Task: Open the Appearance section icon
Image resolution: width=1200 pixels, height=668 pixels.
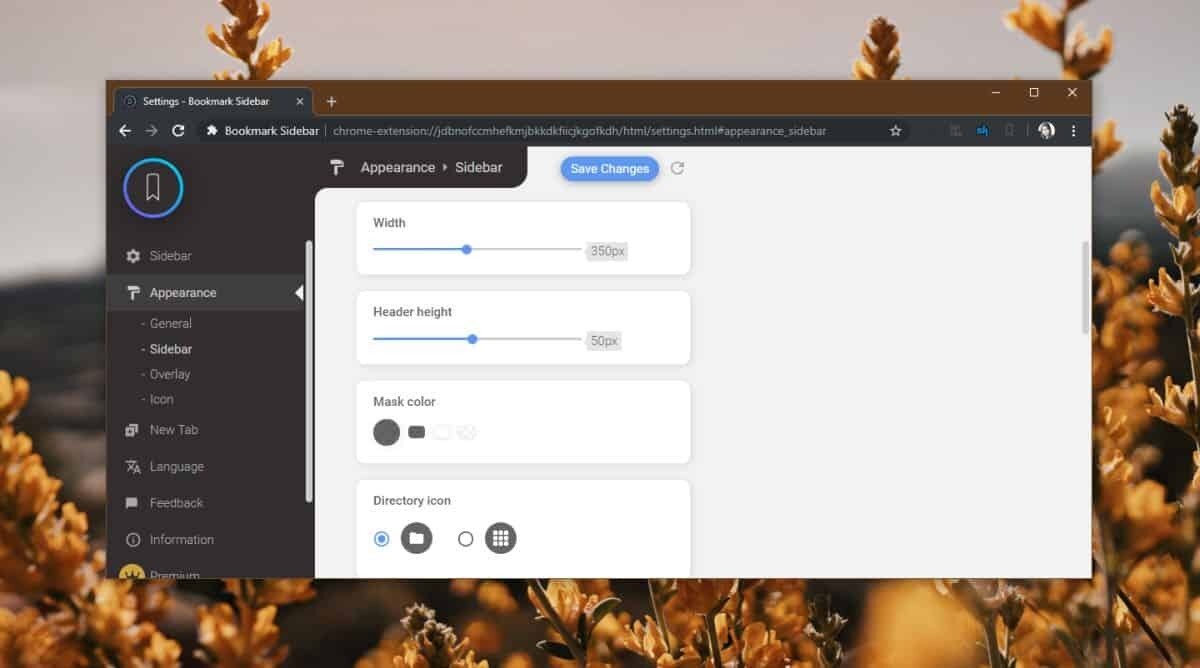Action: (x=133, y=292)
